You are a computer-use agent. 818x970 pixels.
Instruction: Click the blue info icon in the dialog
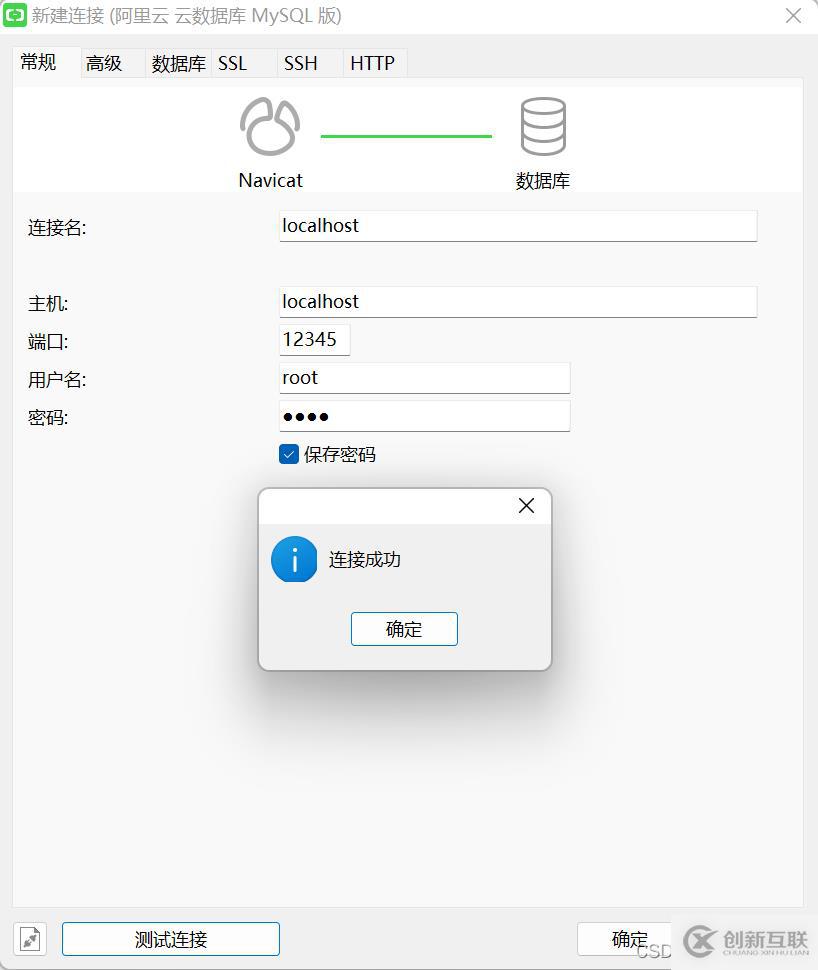294,559
